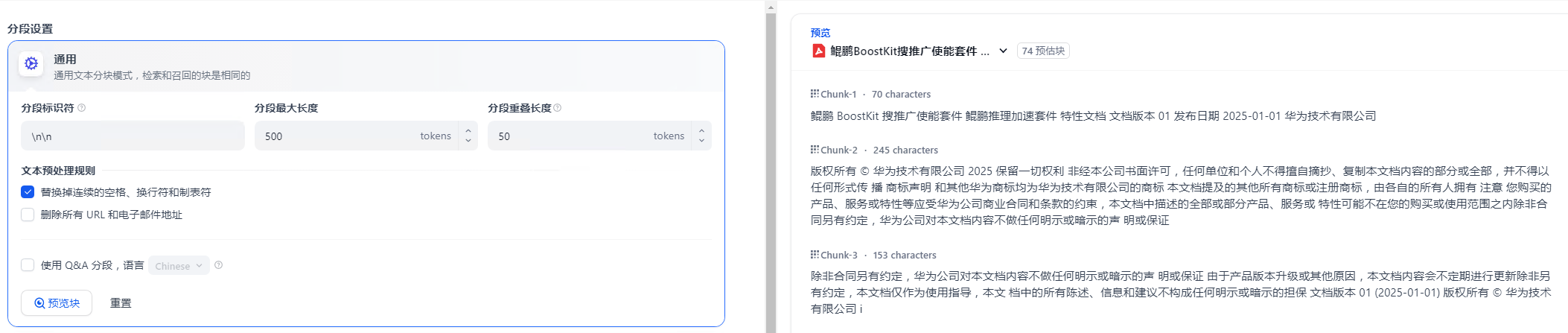Click the Chunk-3 label

[839, 255]
